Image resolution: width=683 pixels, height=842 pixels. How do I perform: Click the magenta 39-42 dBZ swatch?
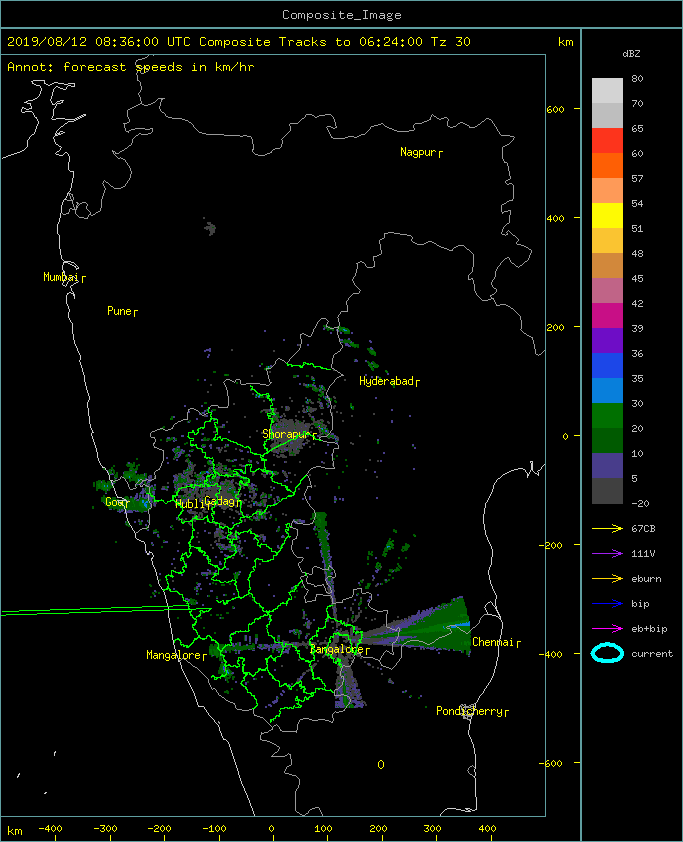tap(607, 315)
